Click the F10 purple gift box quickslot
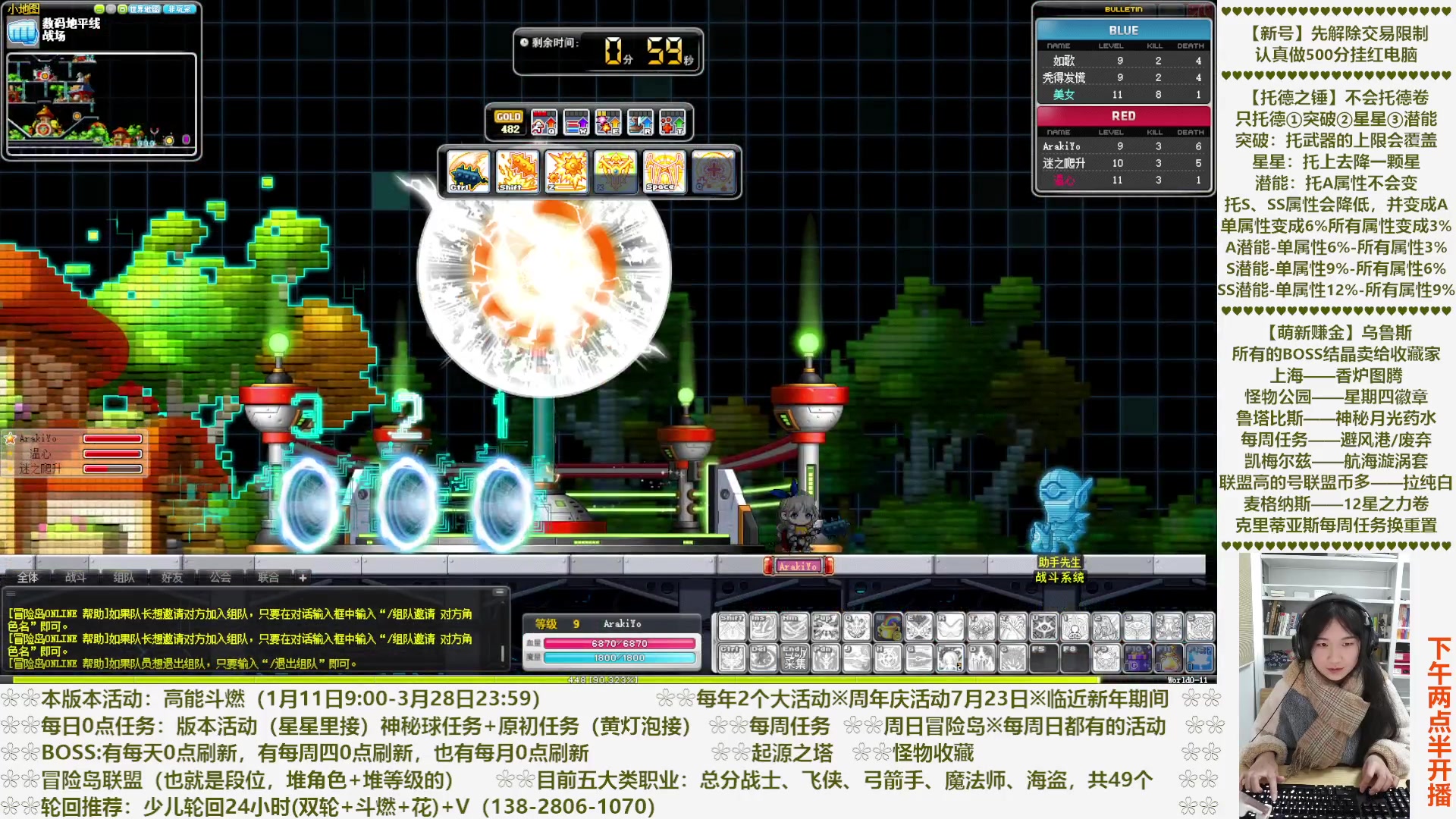1456x819 pixels. (1137, 658)
